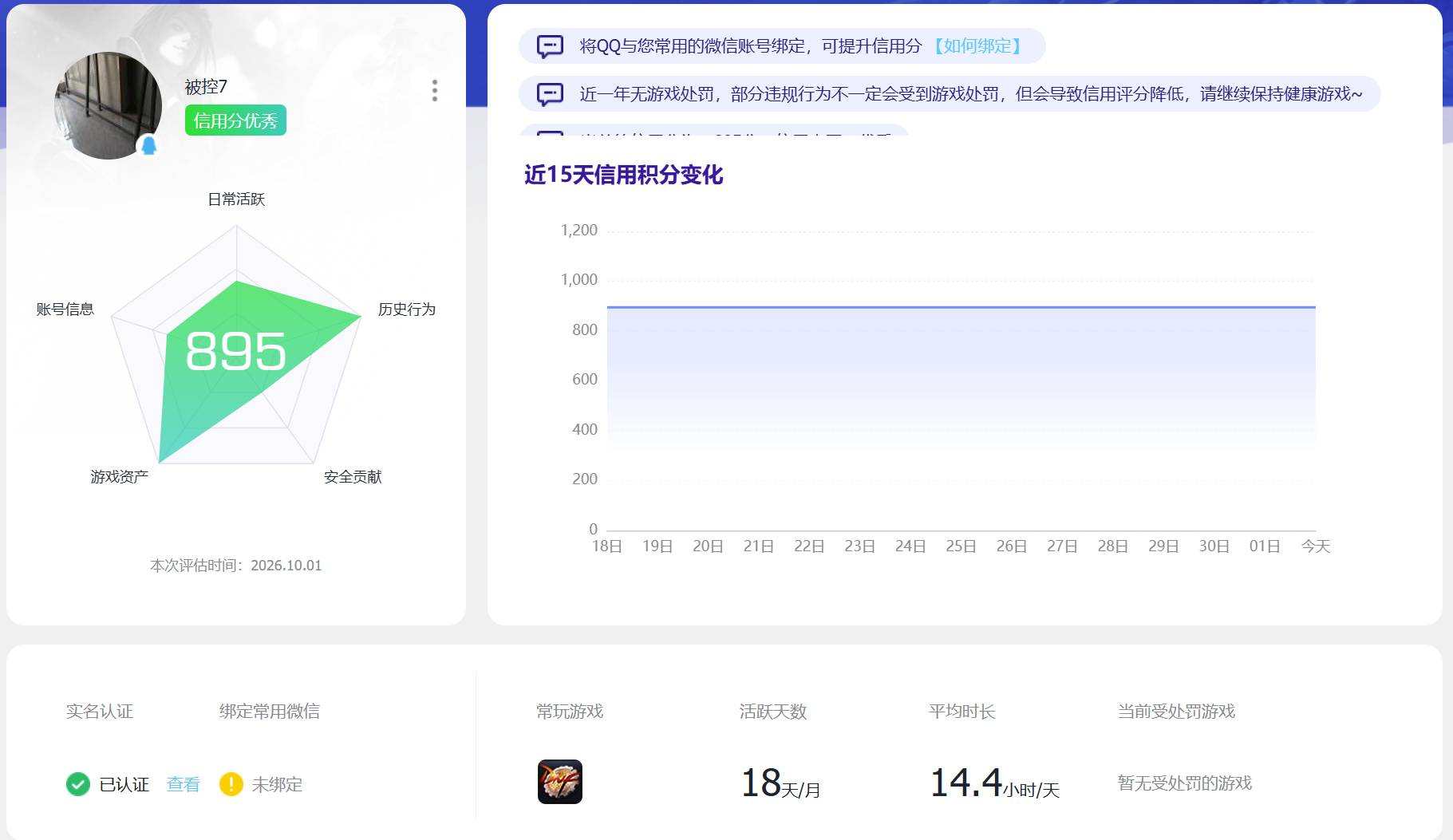
Task: Click the 18日 label on chart axis
Action: [x=607, y=546]
